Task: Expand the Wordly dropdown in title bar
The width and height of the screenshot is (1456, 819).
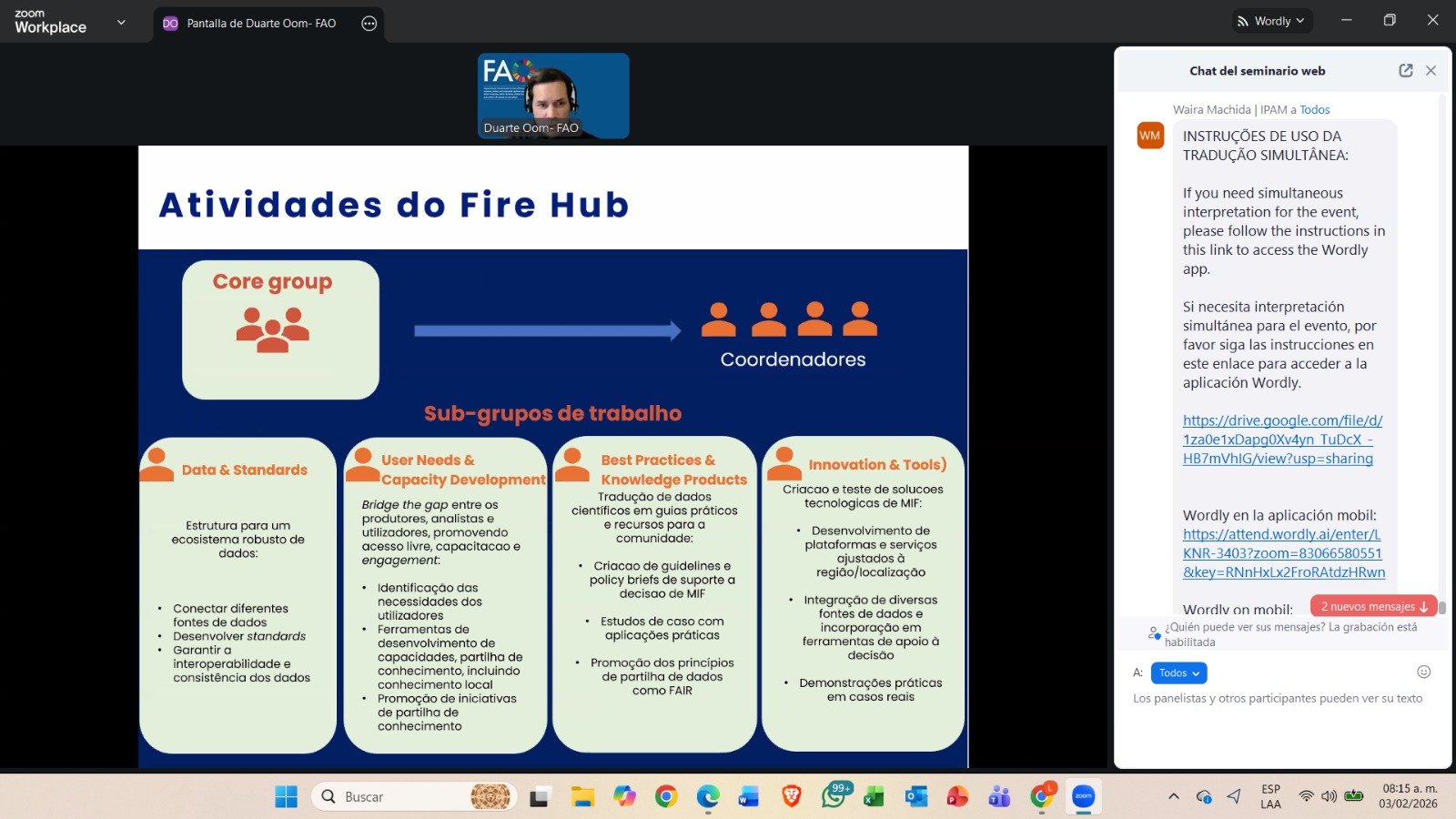Action: click(x=1271, y=21)
